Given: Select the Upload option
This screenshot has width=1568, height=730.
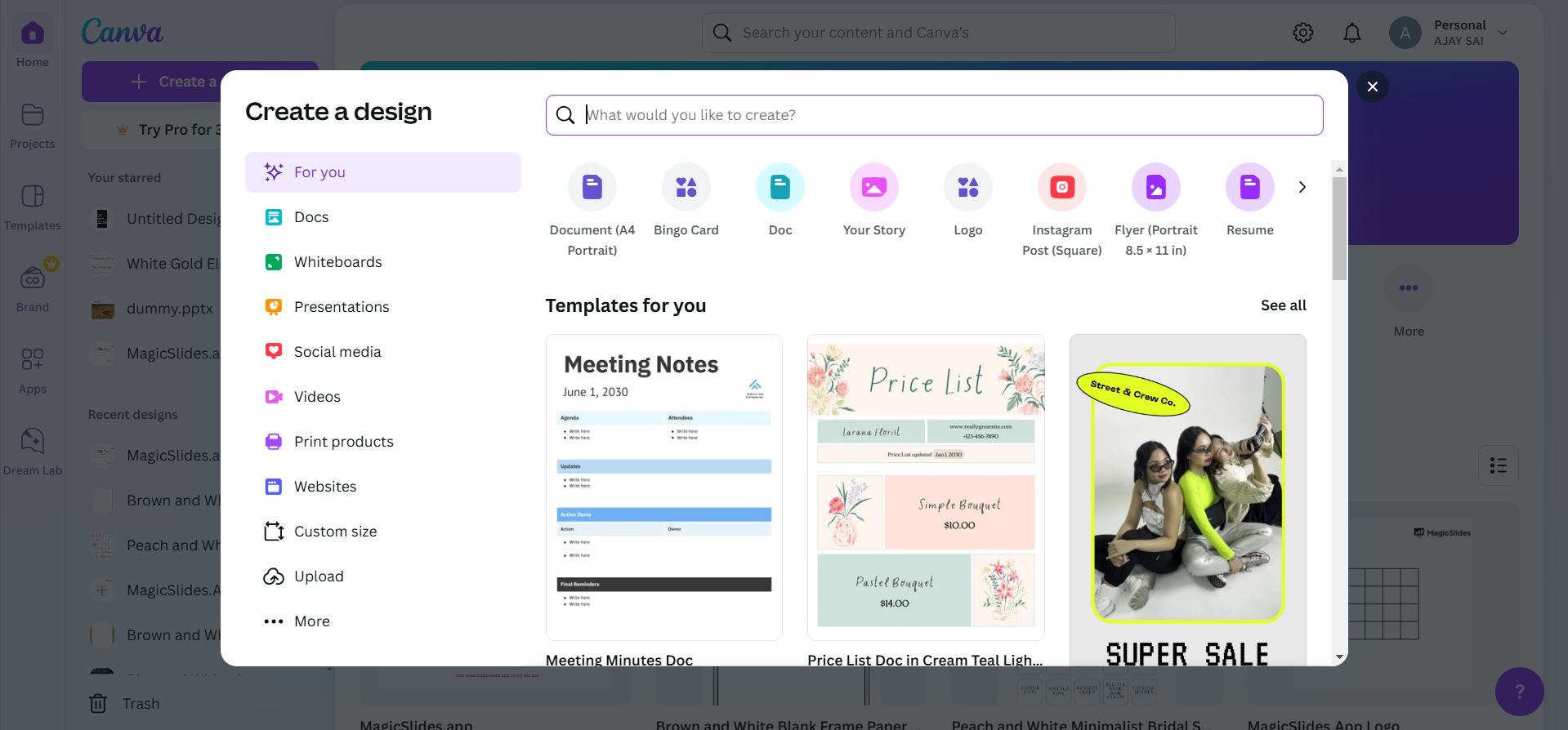Looking at the screenshot, I should [x=383, y=576].
